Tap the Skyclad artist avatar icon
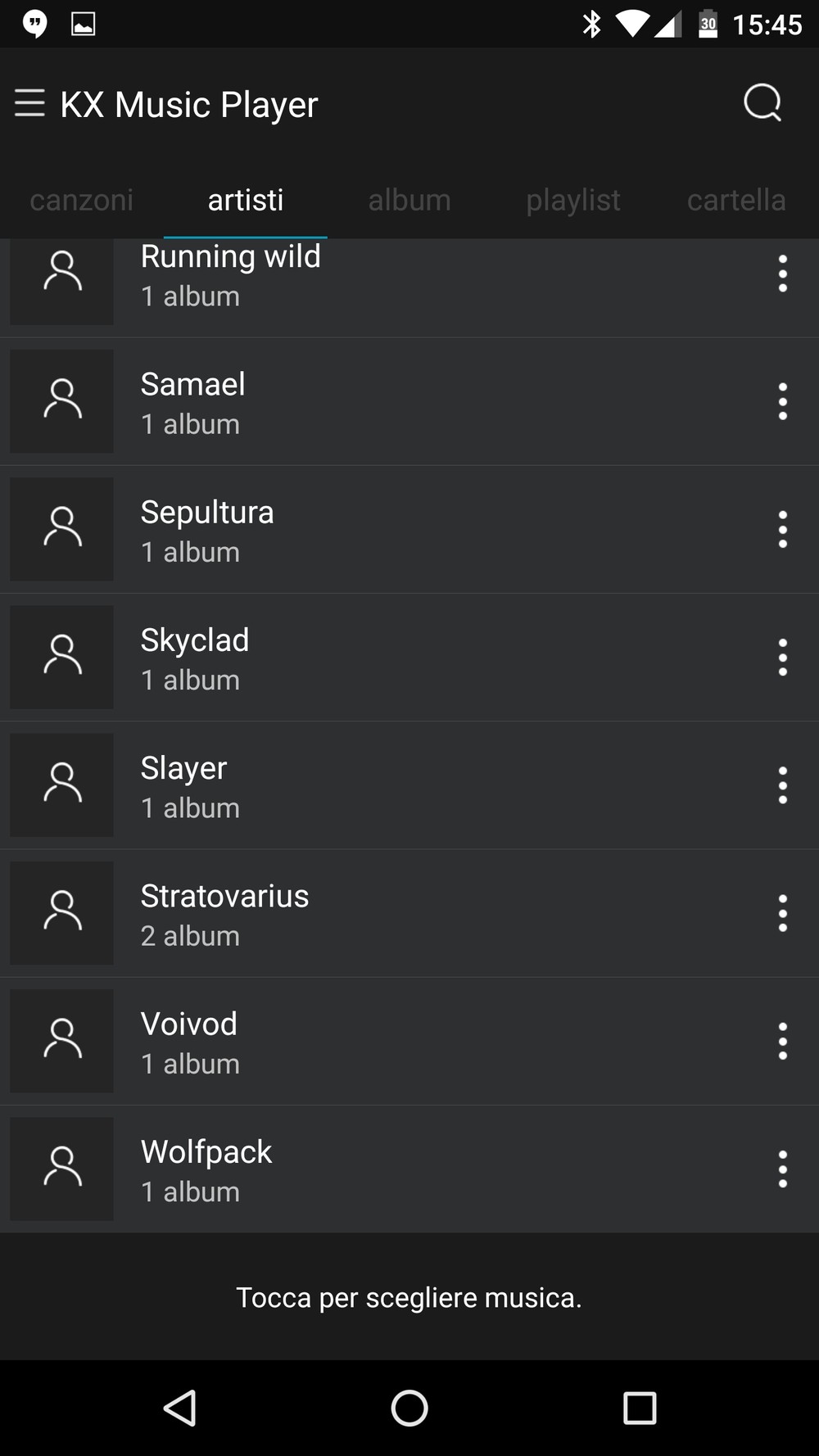 click(62, 657)
